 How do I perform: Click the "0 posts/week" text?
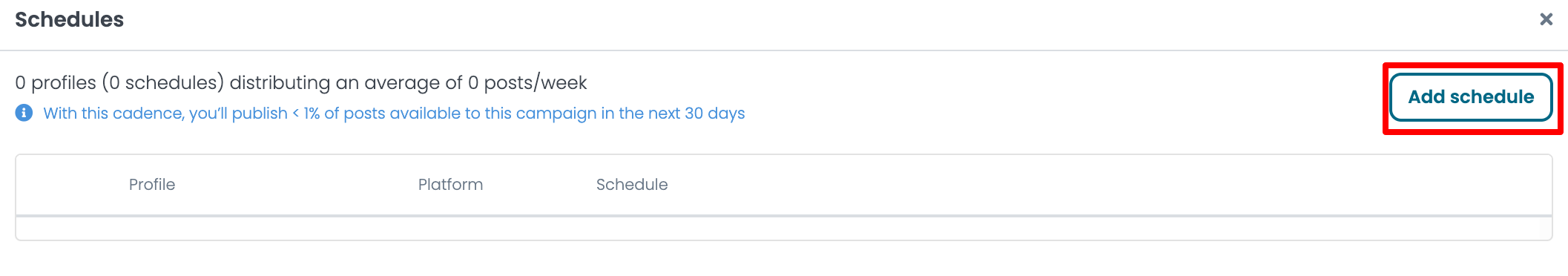527,82
